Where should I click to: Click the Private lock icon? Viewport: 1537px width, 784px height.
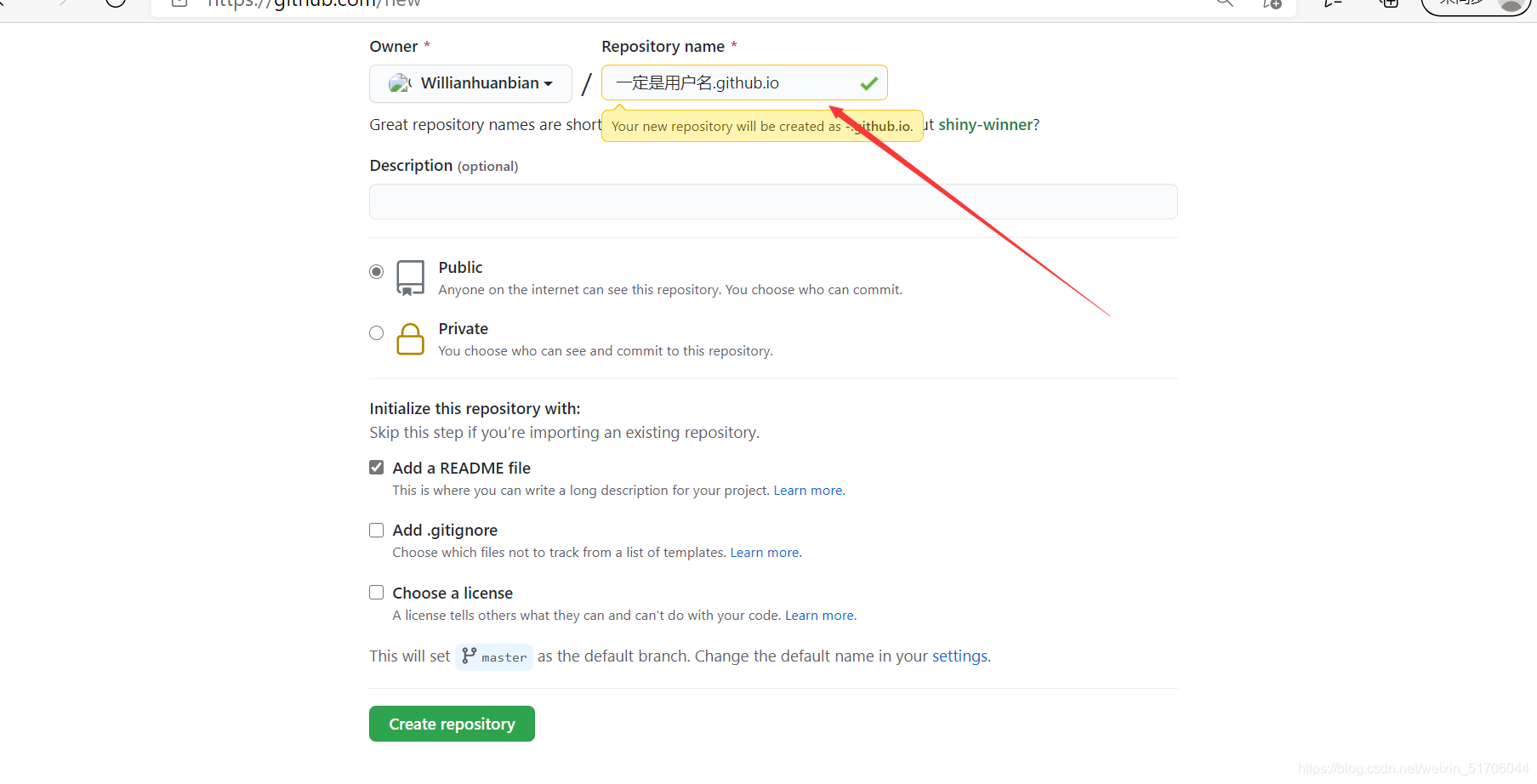(410, 339)
